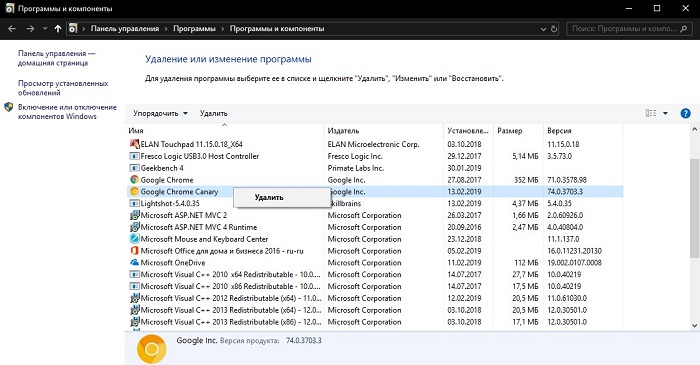Open recent locations dropdown near navigation arrows
700x365 pixels.
coord(45,29)
